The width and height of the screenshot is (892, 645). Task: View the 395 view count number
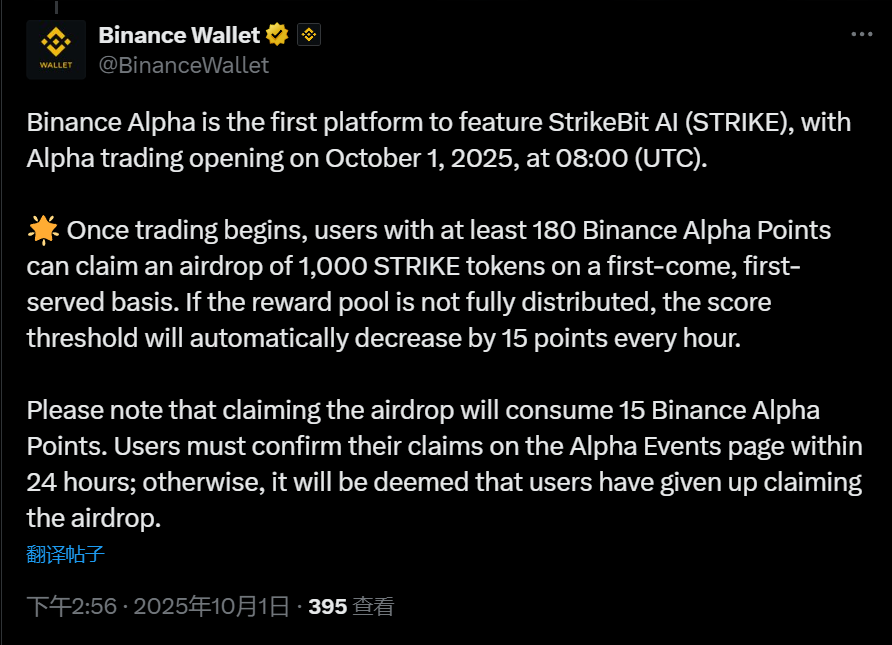[x=328, y=606]
